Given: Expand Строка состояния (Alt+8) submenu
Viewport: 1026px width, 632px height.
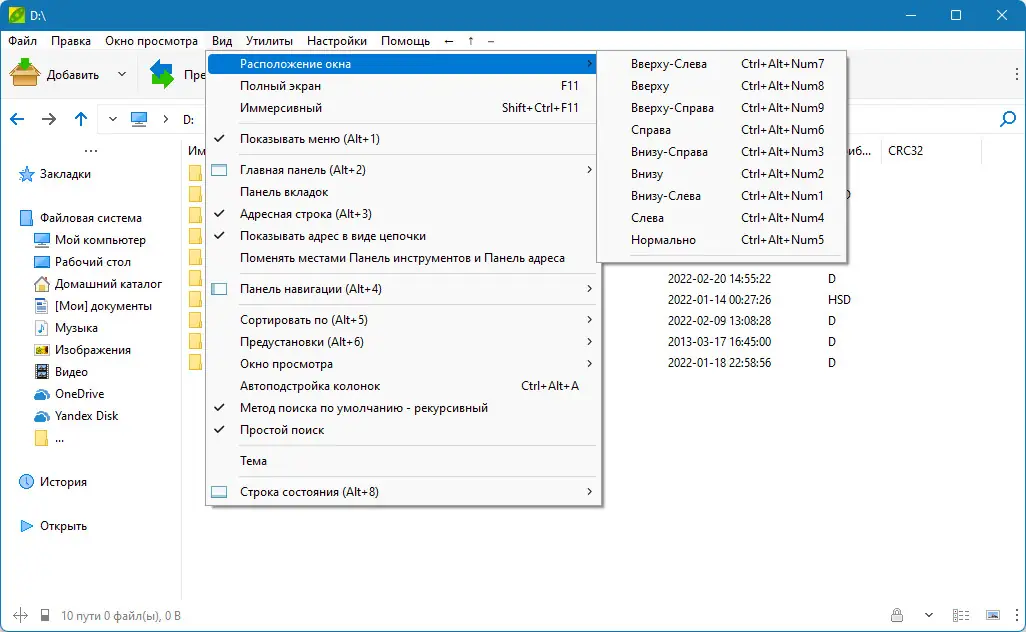Looking at the screenshot, I should coord(402,492).
